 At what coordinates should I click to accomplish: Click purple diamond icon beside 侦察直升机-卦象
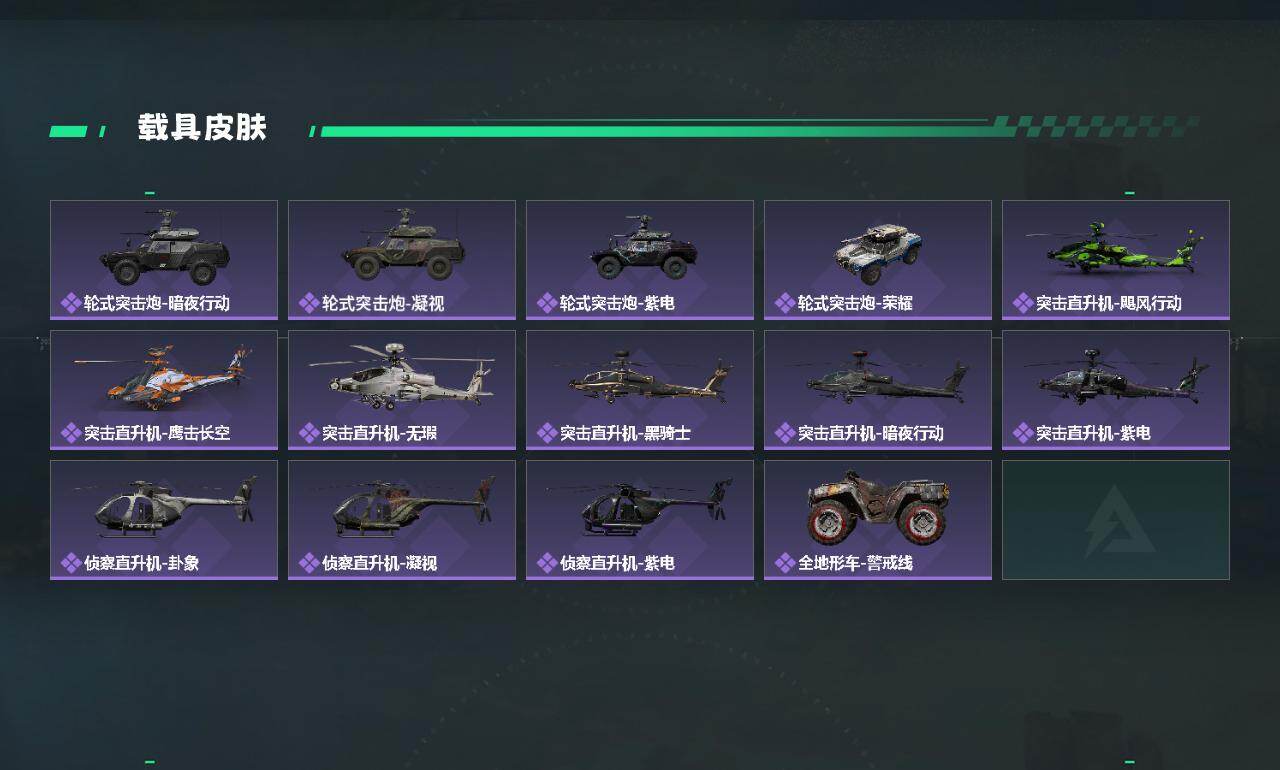[x=70, y=563]
